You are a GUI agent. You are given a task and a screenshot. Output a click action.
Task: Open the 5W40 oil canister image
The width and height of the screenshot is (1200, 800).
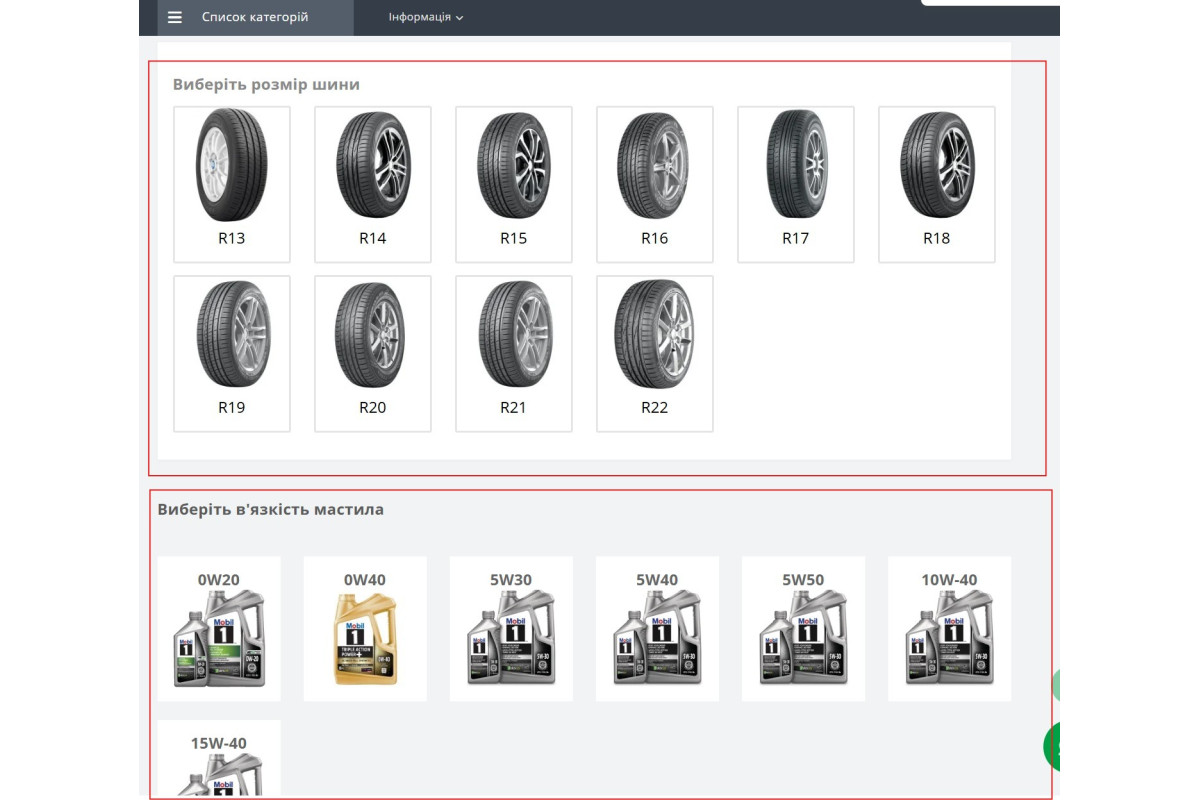pyautogui.click(x=657, y=640)
